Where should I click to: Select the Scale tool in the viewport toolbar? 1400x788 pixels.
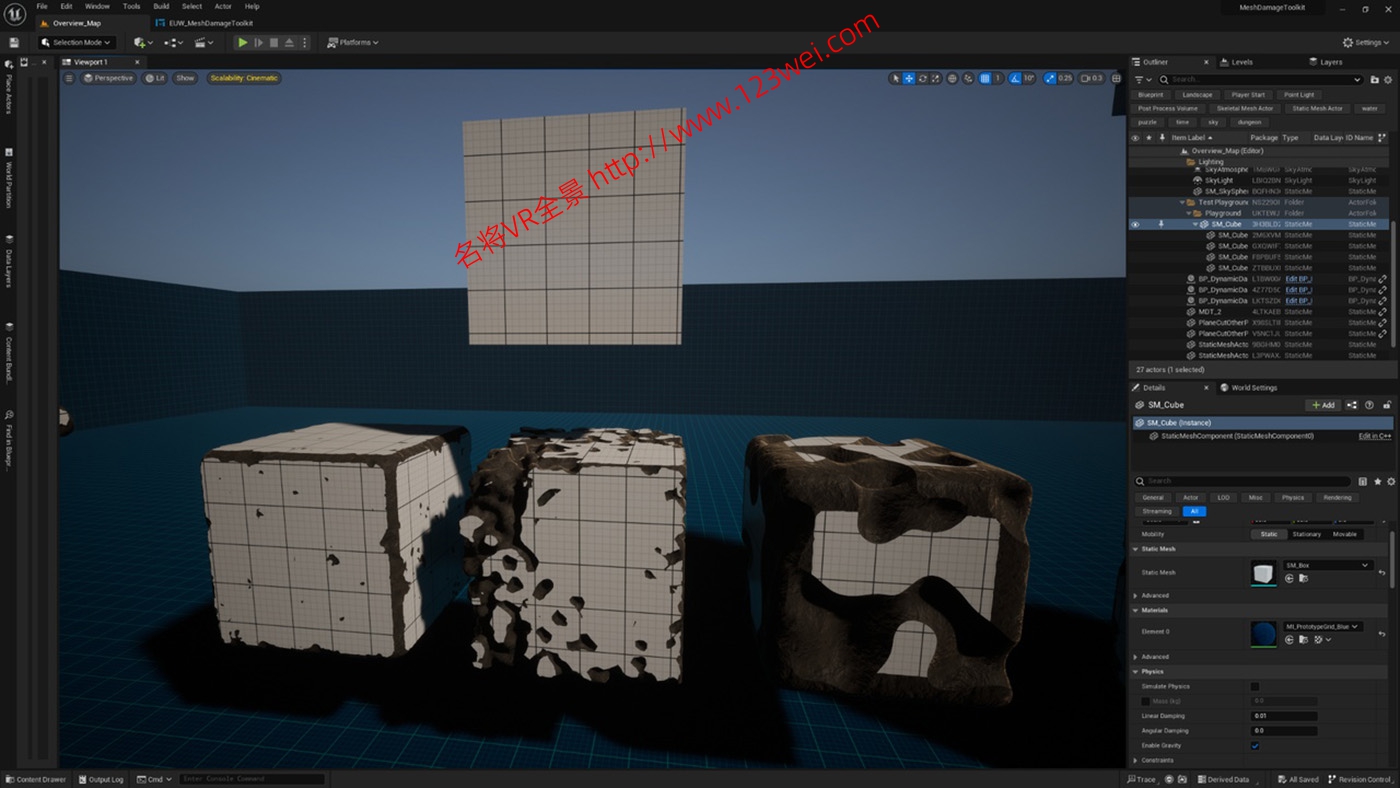point(936,79)
